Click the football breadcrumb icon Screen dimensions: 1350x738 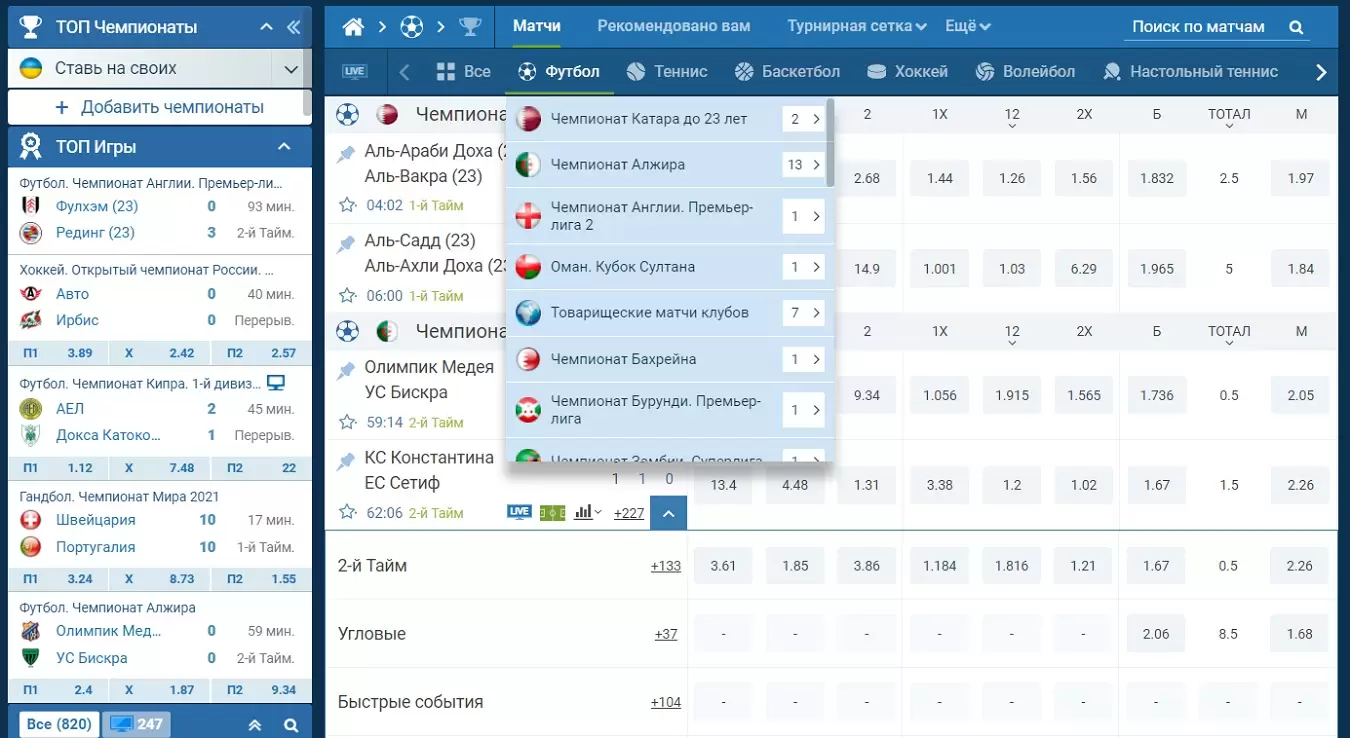click(x=411, y=27)
